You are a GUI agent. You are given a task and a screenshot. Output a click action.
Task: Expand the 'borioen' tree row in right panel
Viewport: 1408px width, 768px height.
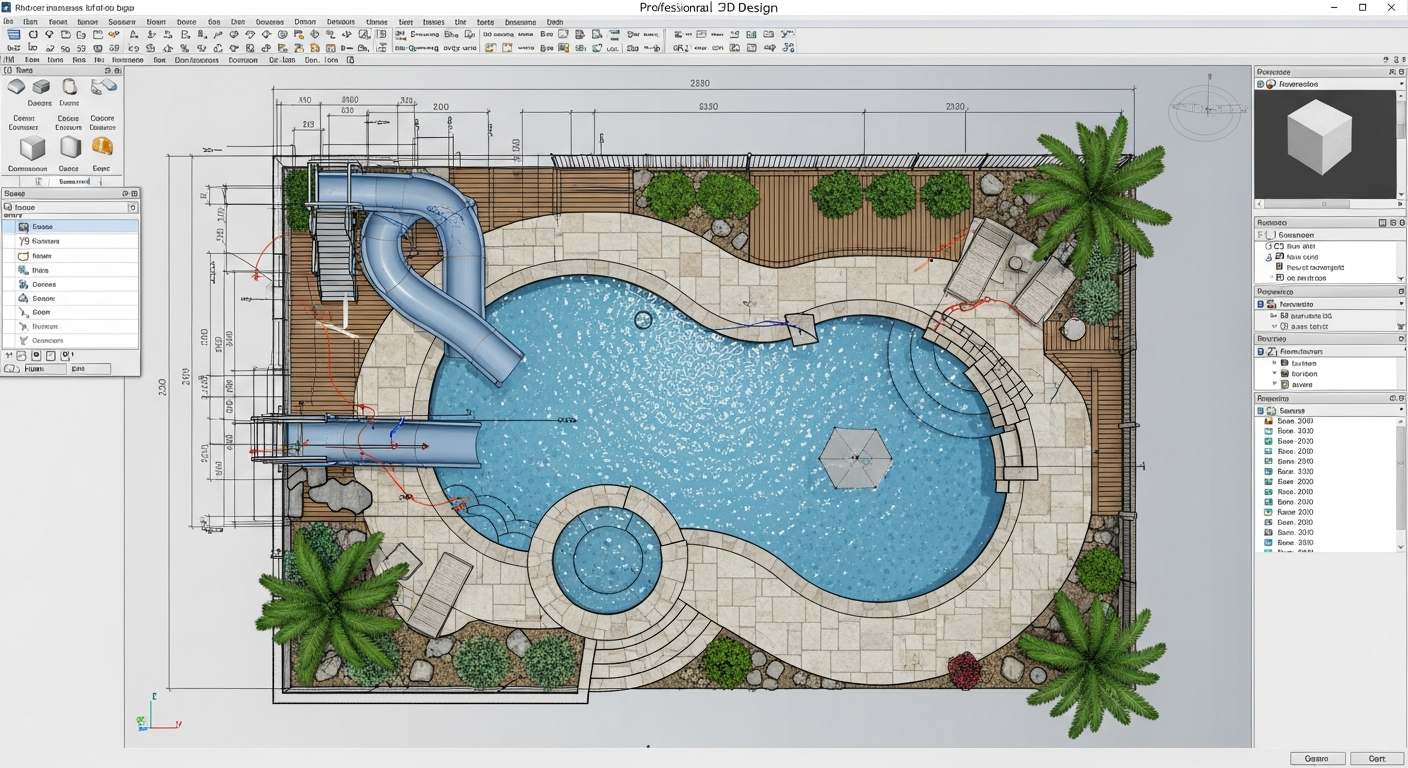pos(1274,374)
